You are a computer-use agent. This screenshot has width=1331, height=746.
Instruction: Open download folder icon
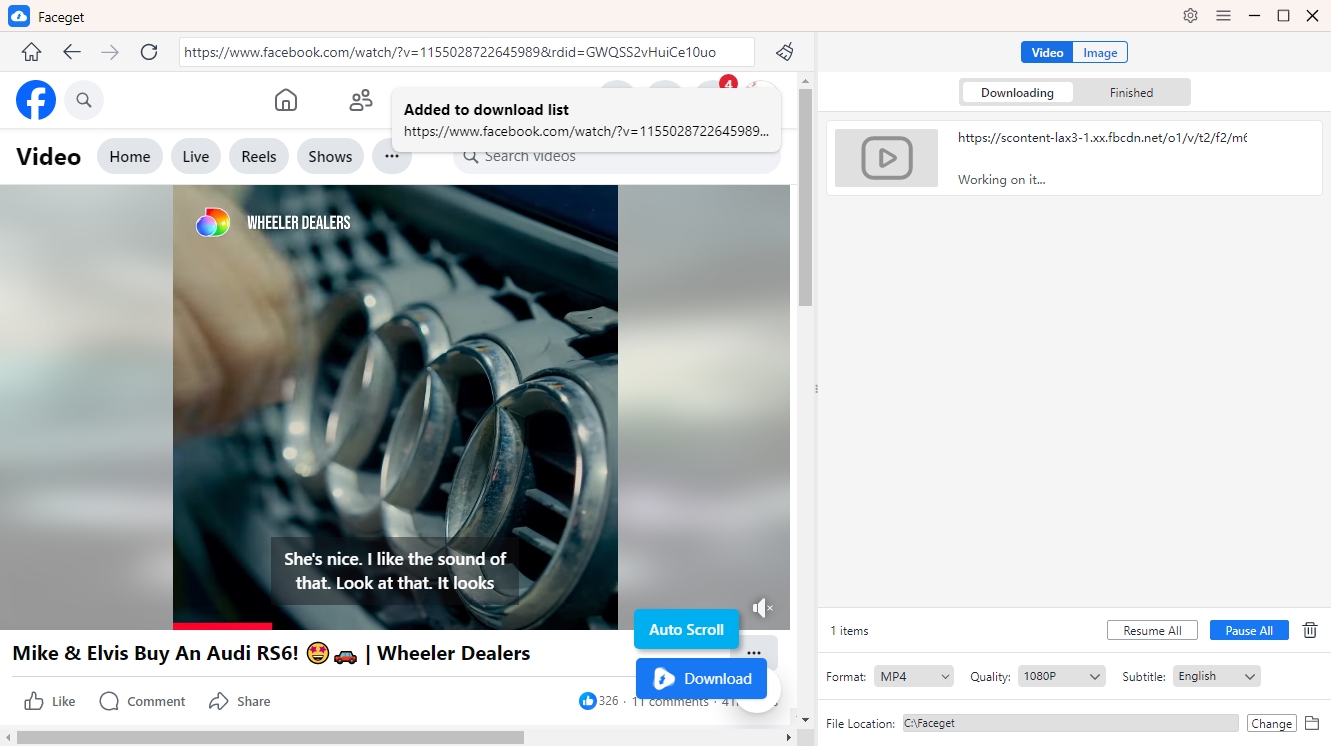pyautogui.click(x=1313, y=723)
